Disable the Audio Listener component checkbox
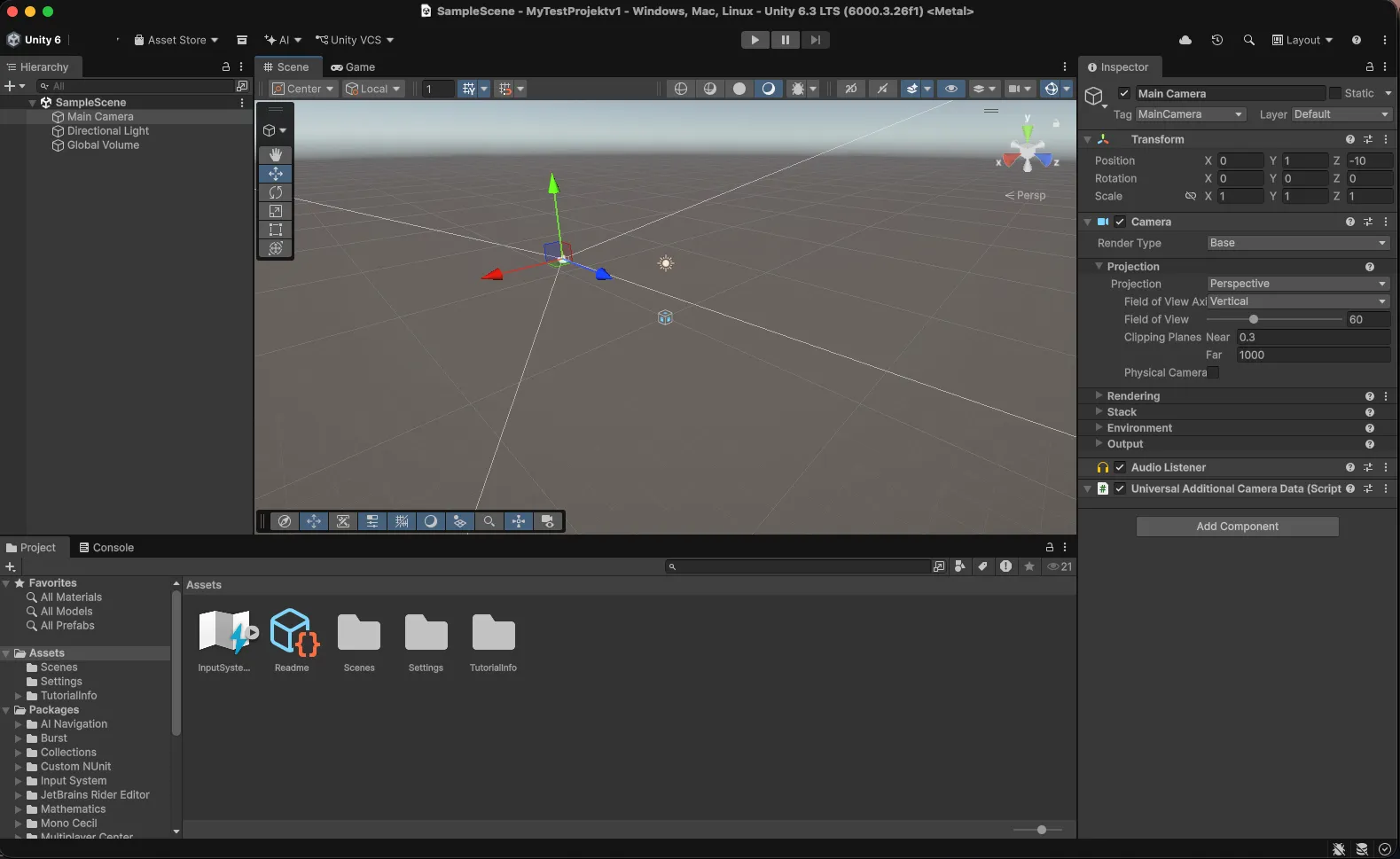1400x859 pixels. [1120, 467]
